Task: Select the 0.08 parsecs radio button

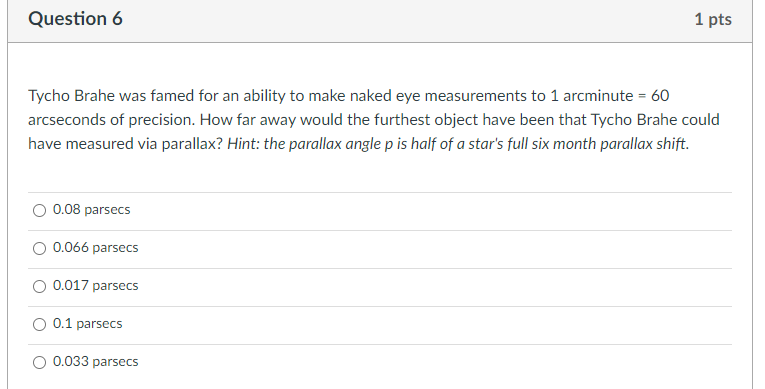Action: point(40,210)
